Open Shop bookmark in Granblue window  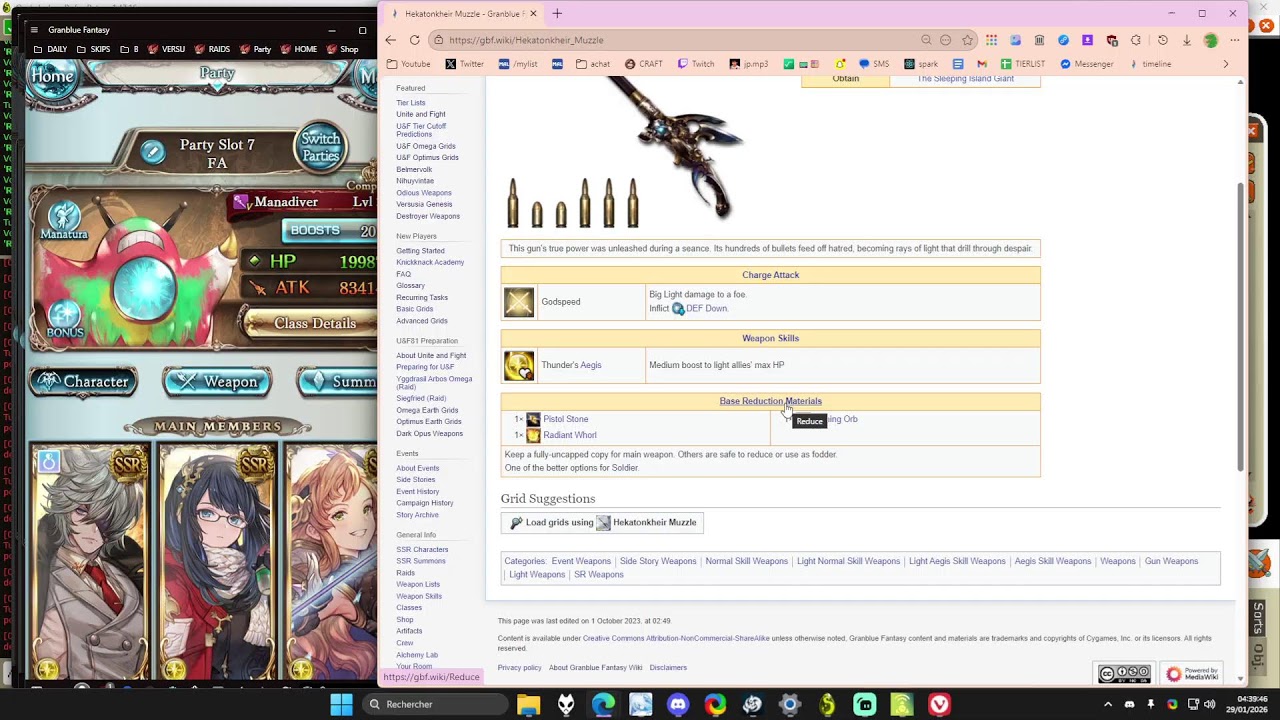pyautogui.click(x=342, y=49)
